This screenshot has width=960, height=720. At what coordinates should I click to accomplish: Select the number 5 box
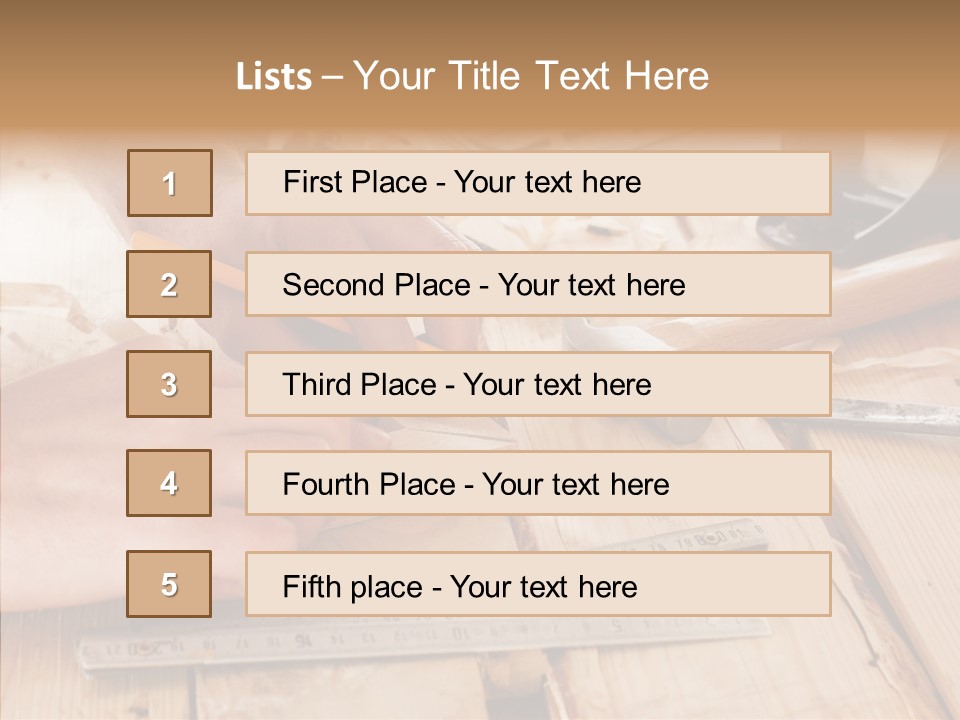pyautogui.click(x=170, y=584)
